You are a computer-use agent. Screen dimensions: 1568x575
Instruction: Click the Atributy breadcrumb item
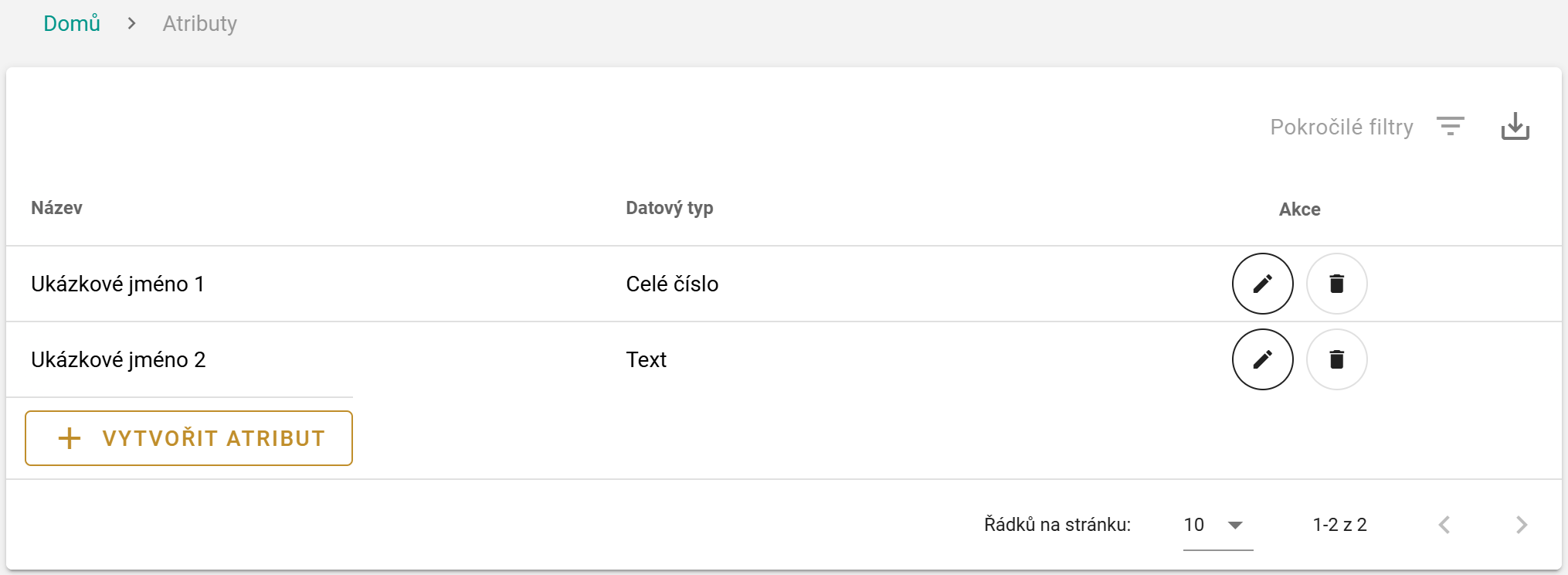pyautogui.click(x=199, y=24)
